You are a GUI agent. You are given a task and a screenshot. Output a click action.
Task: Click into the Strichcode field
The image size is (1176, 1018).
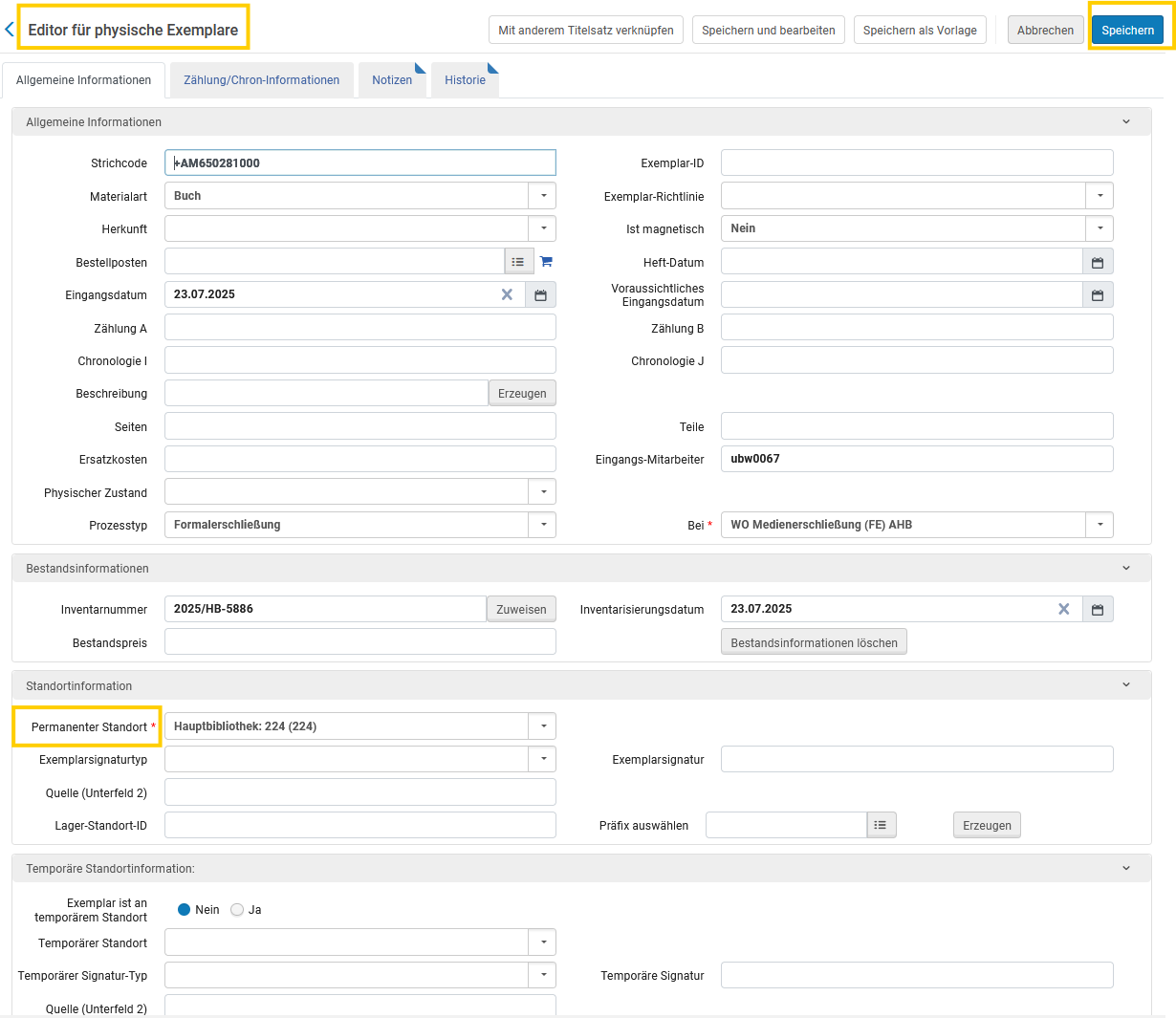click(x=359, y=162)
